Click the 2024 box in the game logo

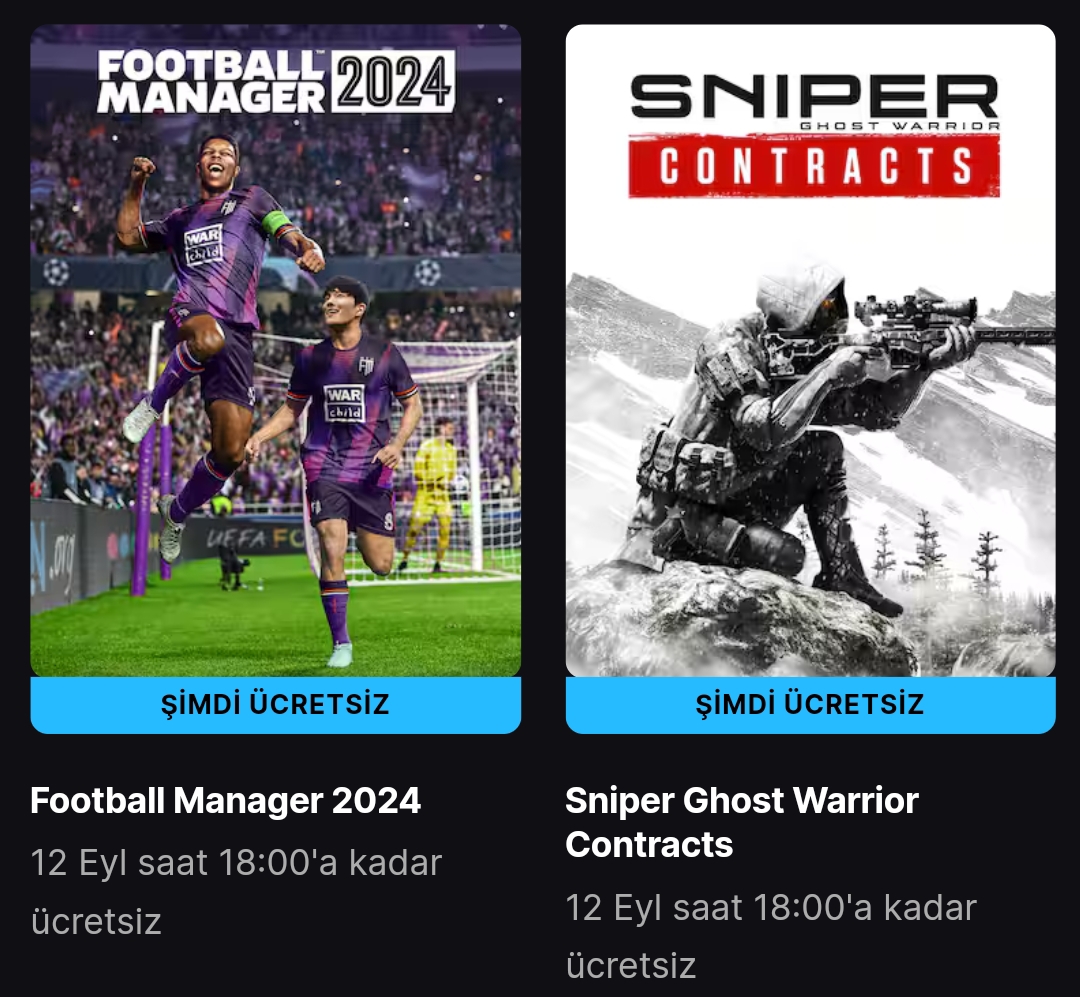tap(393, 81)
